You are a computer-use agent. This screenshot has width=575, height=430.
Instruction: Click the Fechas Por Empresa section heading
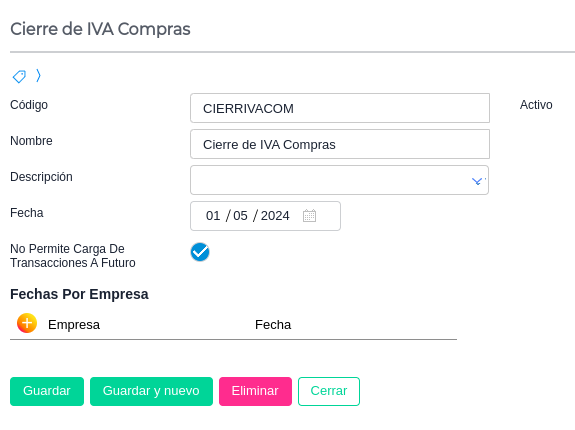pyautogui.click(x=79, y=294)
